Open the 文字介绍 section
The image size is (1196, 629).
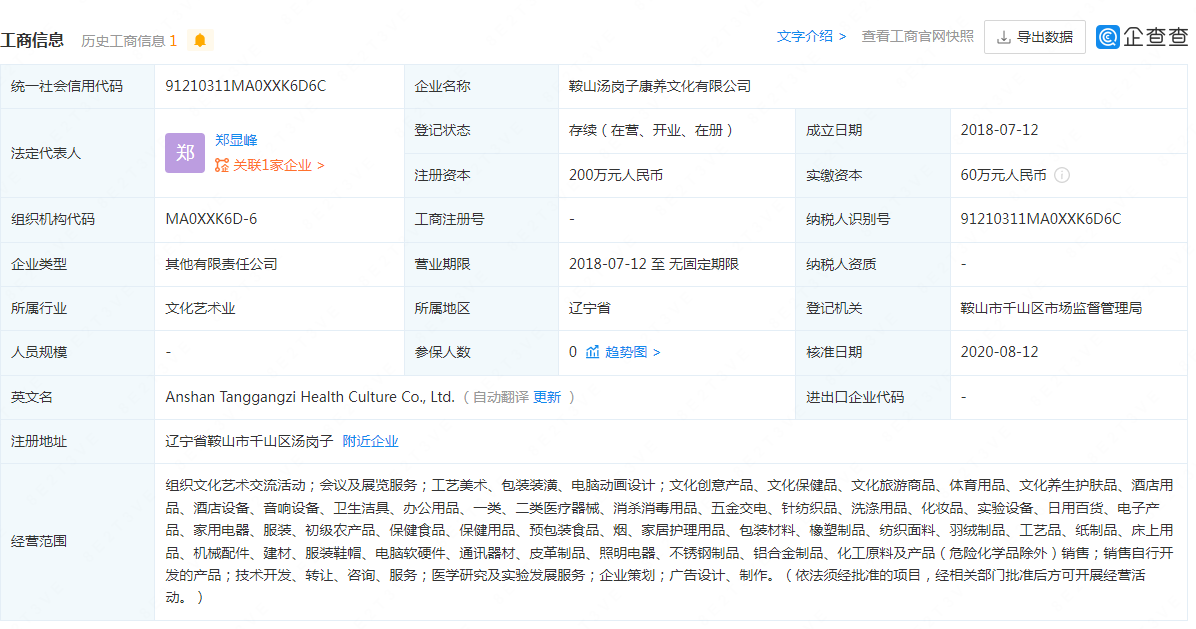pyautogui.click(x=811, y=36)
